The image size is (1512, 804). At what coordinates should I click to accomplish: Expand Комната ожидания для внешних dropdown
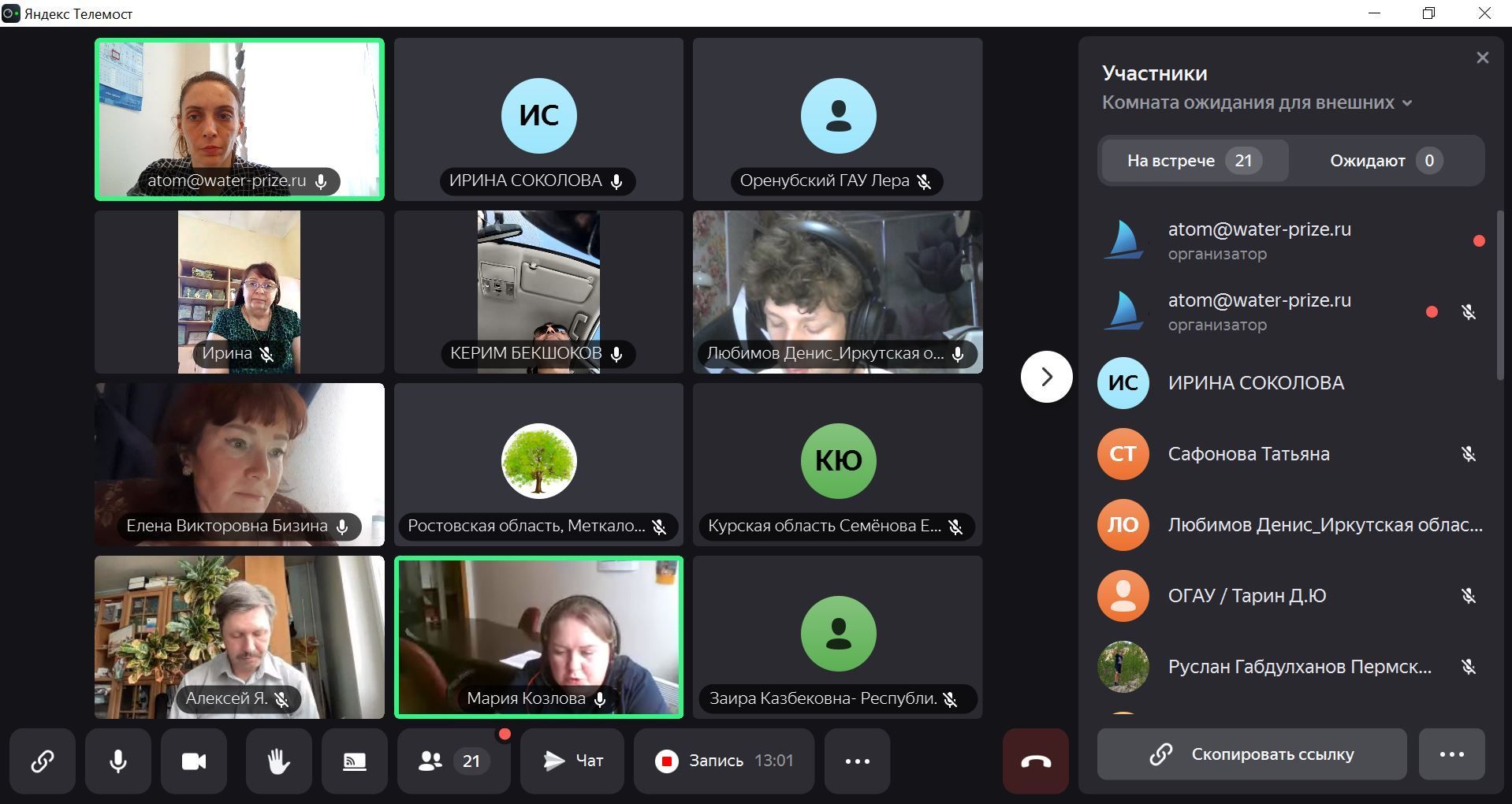(1257, 102)
